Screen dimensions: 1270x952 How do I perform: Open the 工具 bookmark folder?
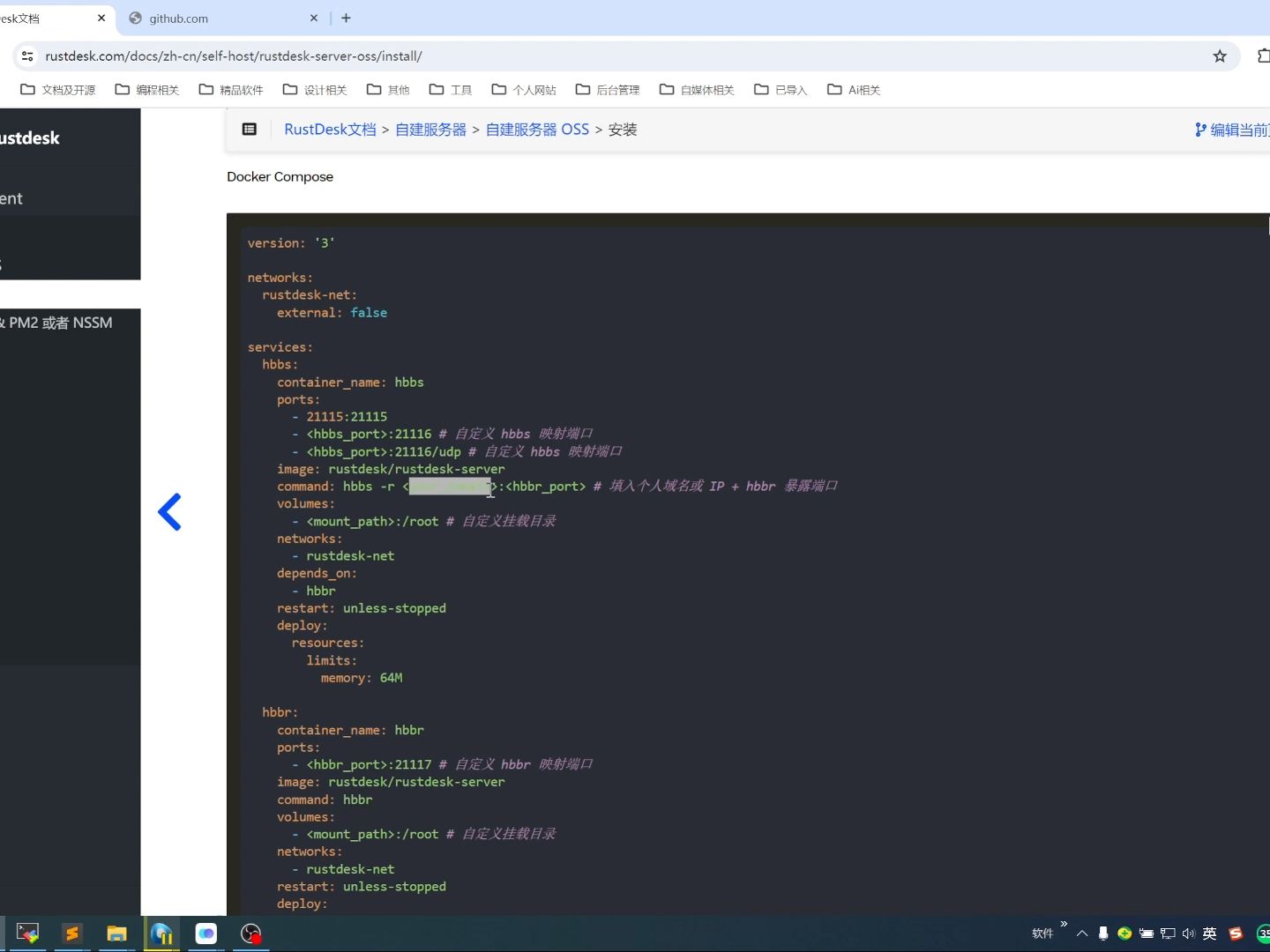point(451,90)
